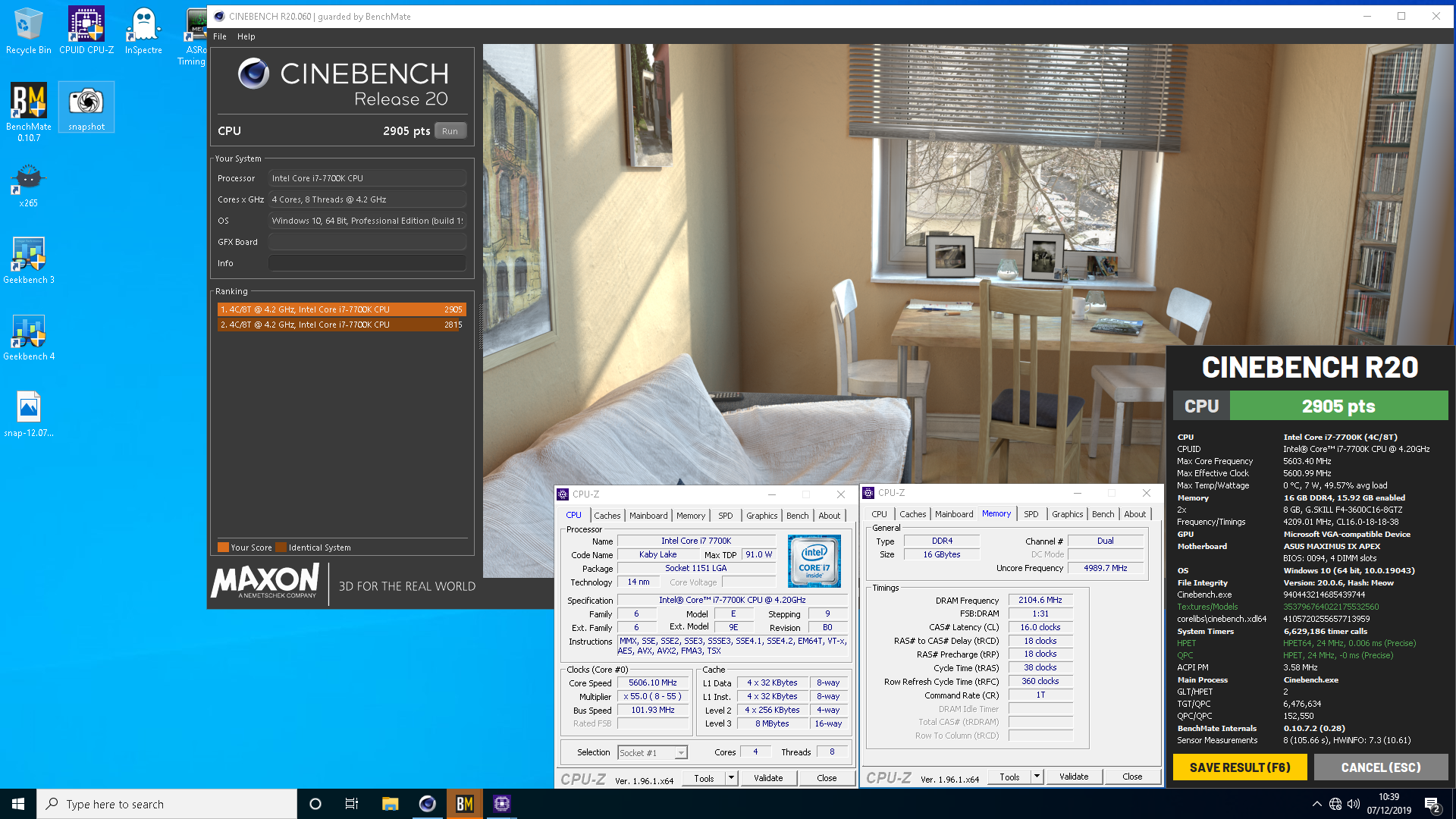Image resolution: width=1456 pixels, height=819 pixels.
Task: Open the Caches tab in the left CPU-Z window
Action: click(x=607, y=516)
